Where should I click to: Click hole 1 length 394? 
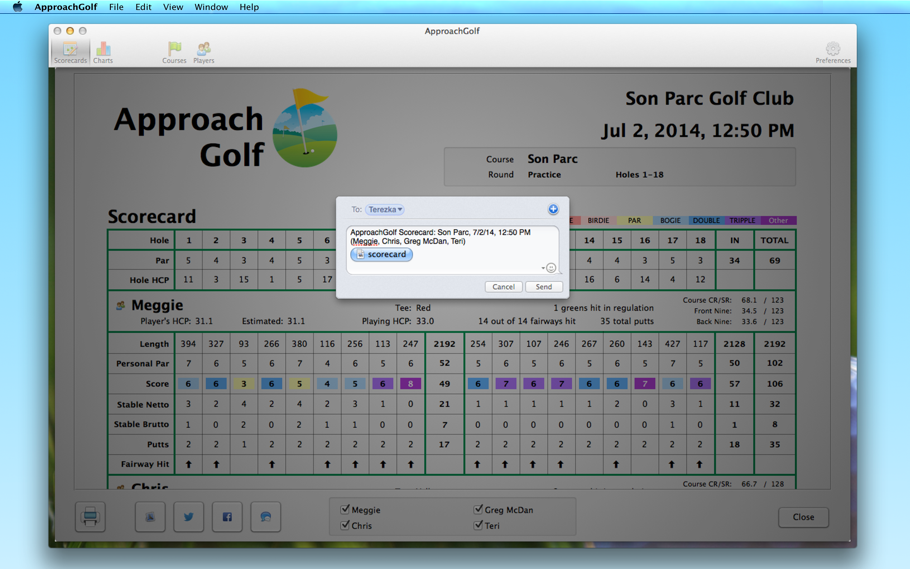(x=188, y=344)
